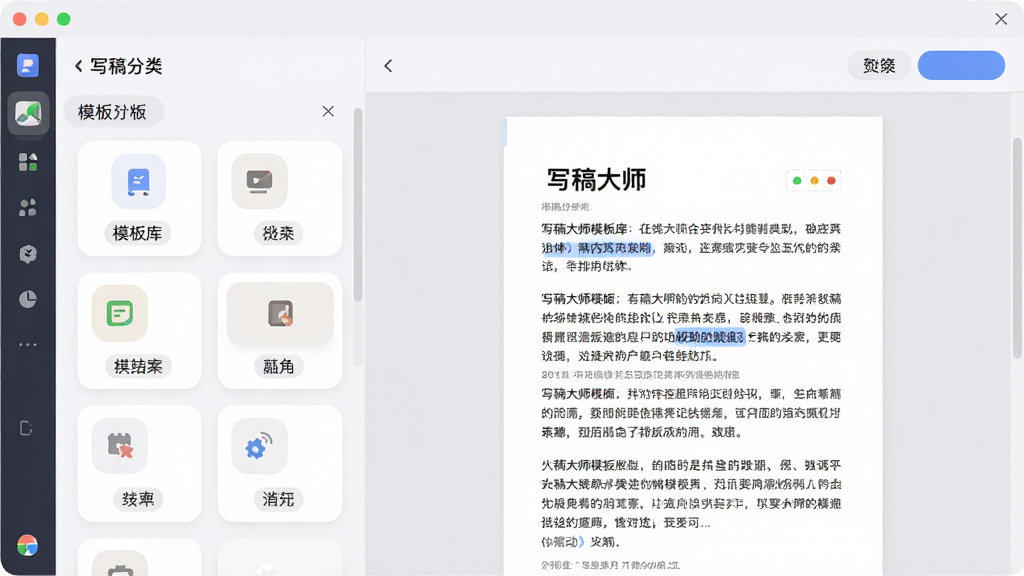Open the calendar star template icon
This screenshot has width=1024, height=576.
(120, 446)
